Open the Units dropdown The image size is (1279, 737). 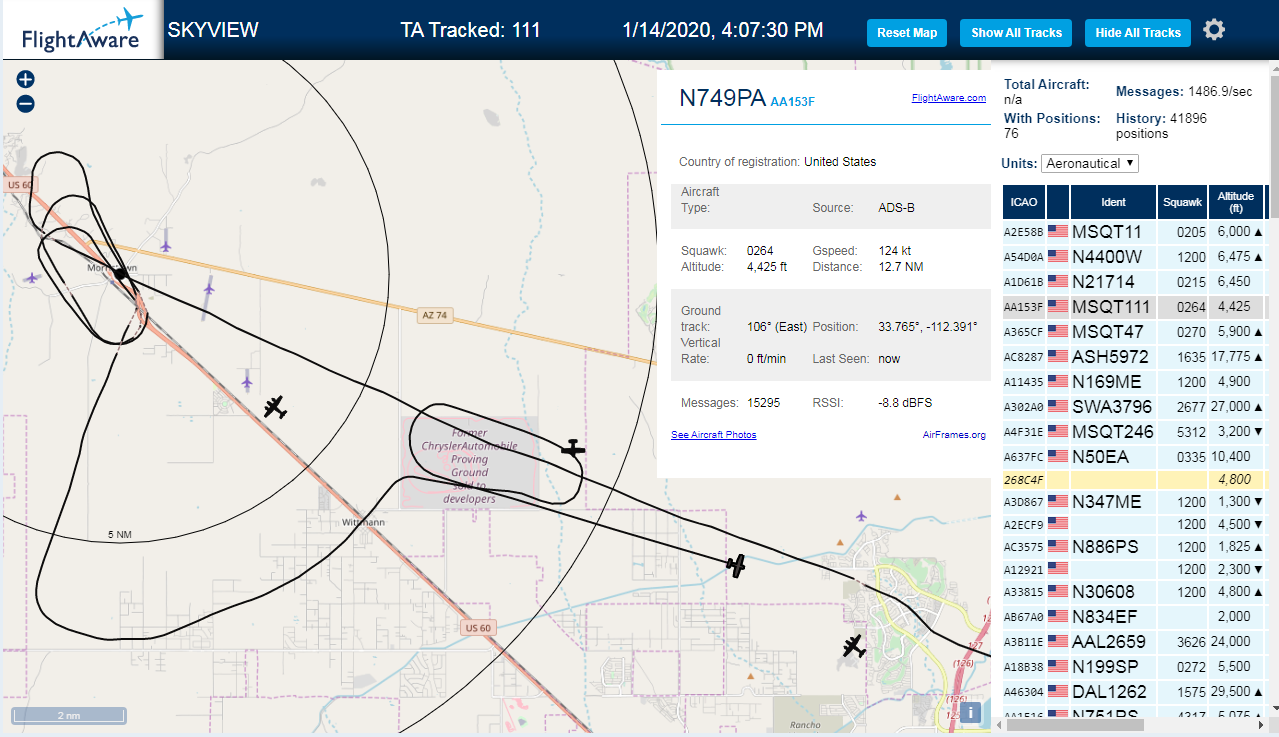point(1090,163)
